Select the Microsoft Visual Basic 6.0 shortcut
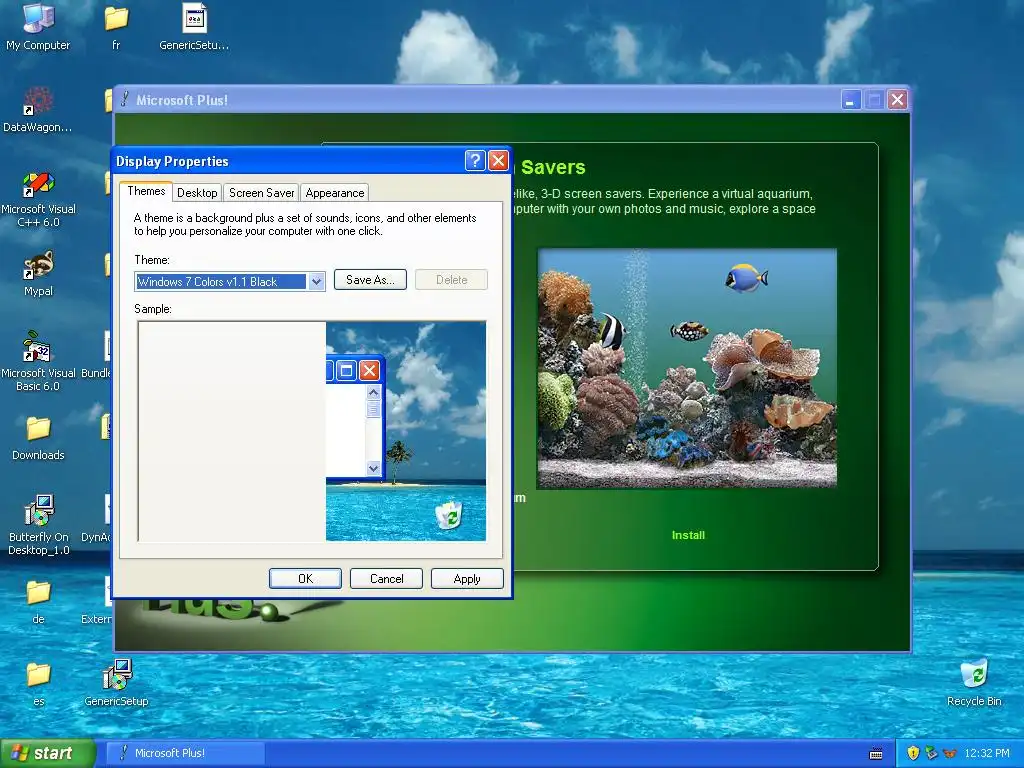1024x768 pixels. pos(38,361)
